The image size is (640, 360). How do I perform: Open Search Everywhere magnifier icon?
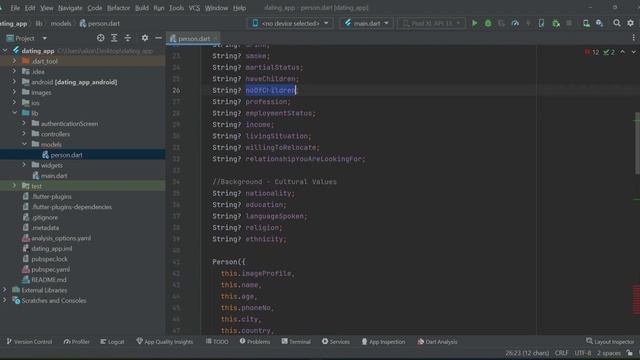(x=617, y=23)
